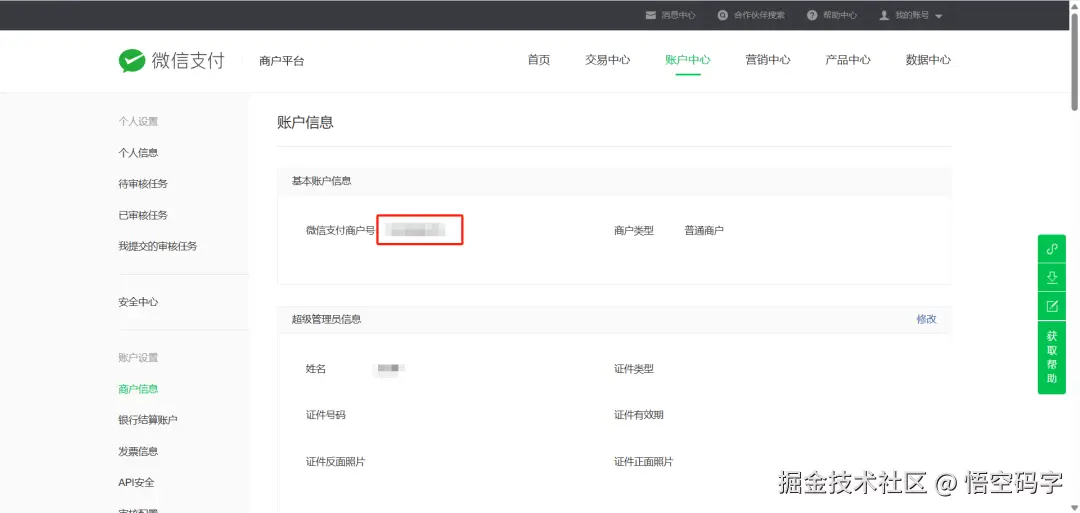The height and width of the screenshot is (513, 1080).
Task: Expand the 我的账号 dropdown arrow
Action: 939,16
